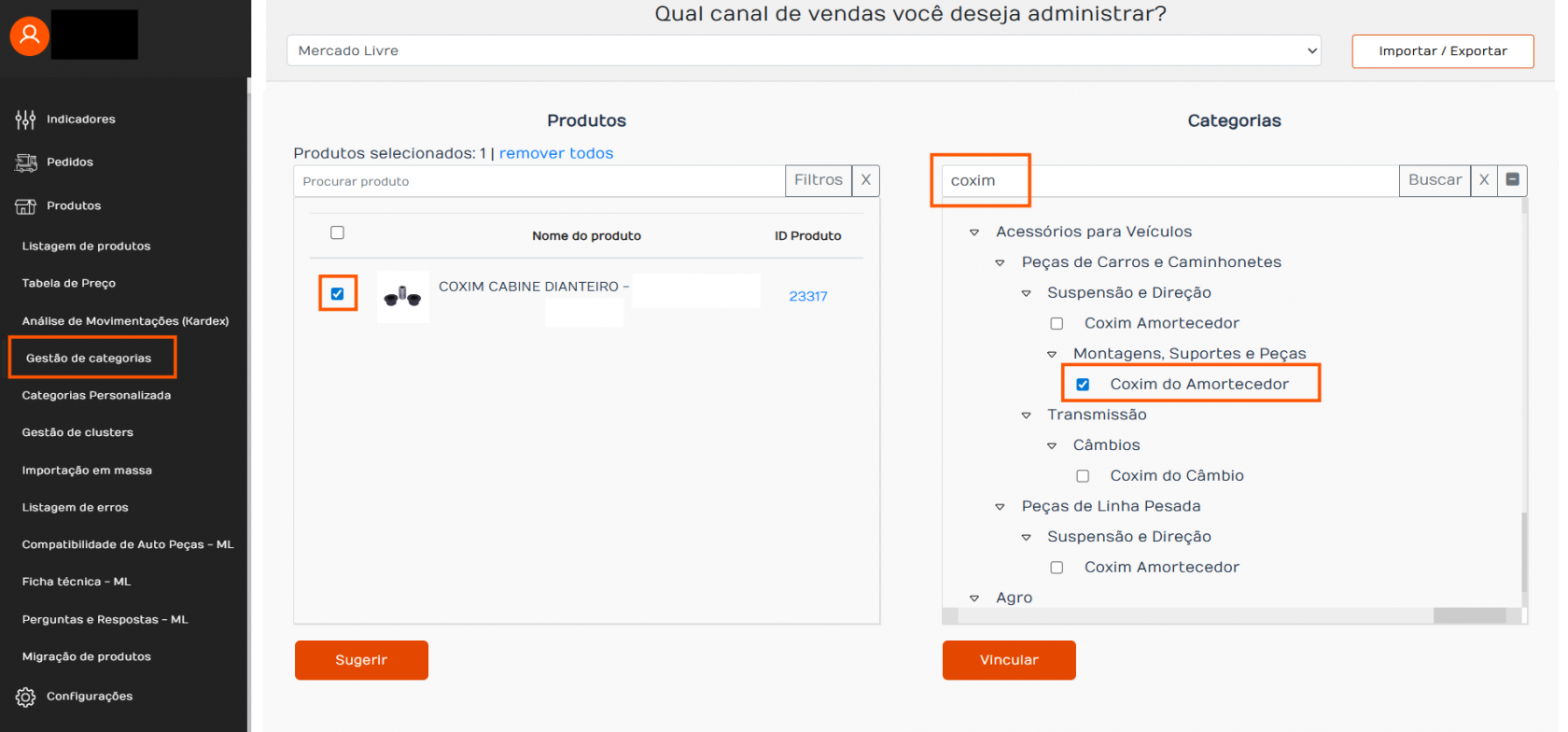Click the Produtos store icon
1568x732 pixels.
click(x=25, y=206)
